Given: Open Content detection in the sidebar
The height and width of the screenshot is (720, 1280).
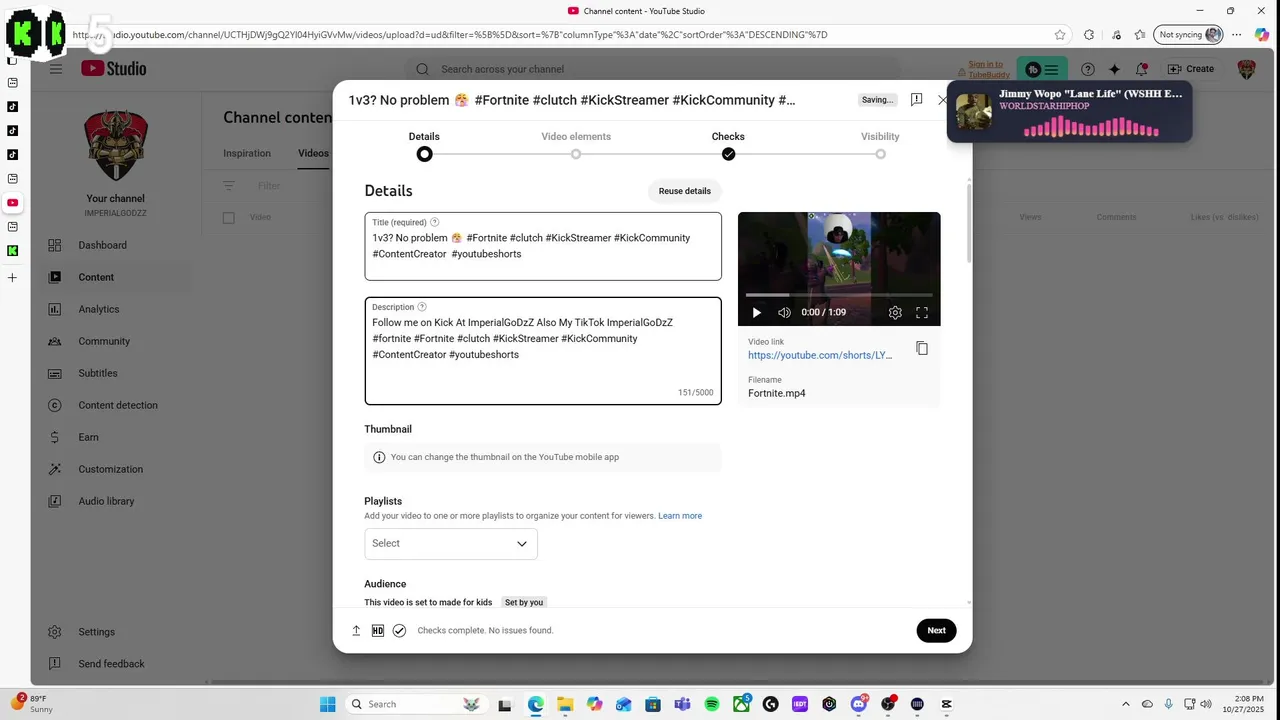Looking at the screenshot, I should pyautogui.click(x=118, y=405).
